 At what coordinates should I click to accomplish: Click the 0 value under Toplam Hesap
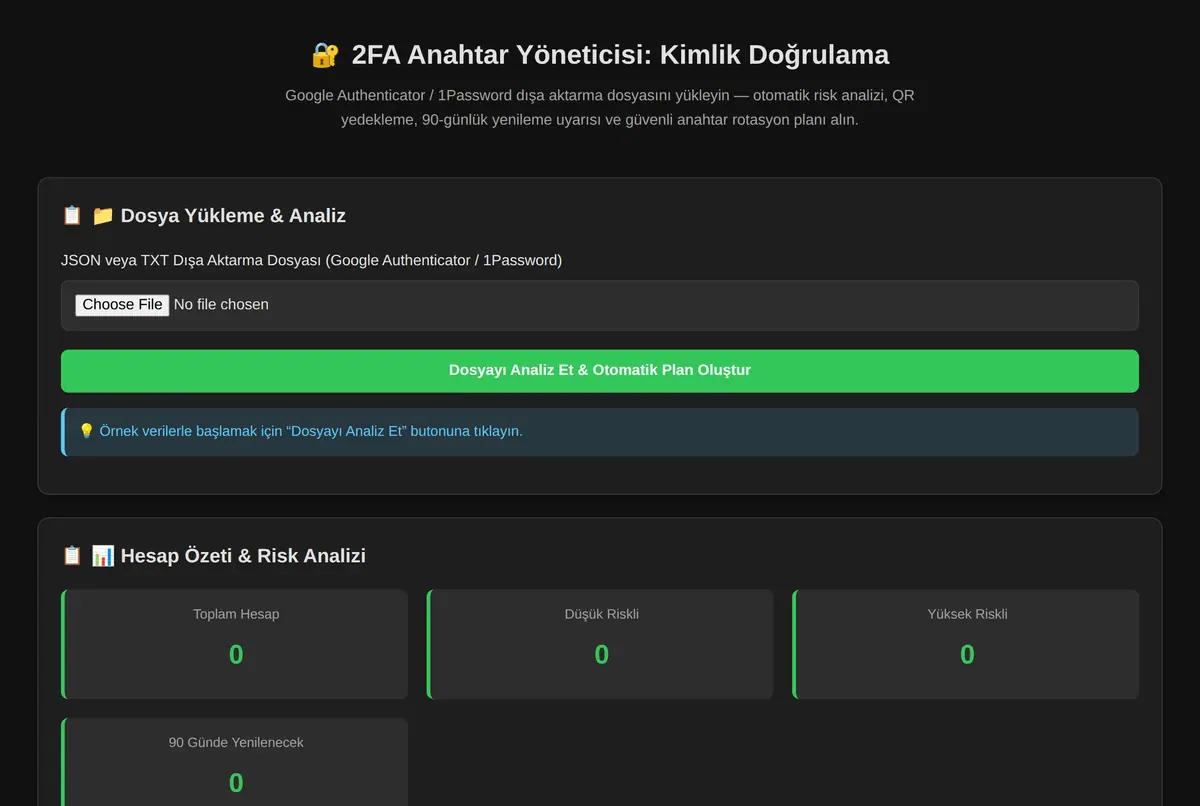(236, 655)
